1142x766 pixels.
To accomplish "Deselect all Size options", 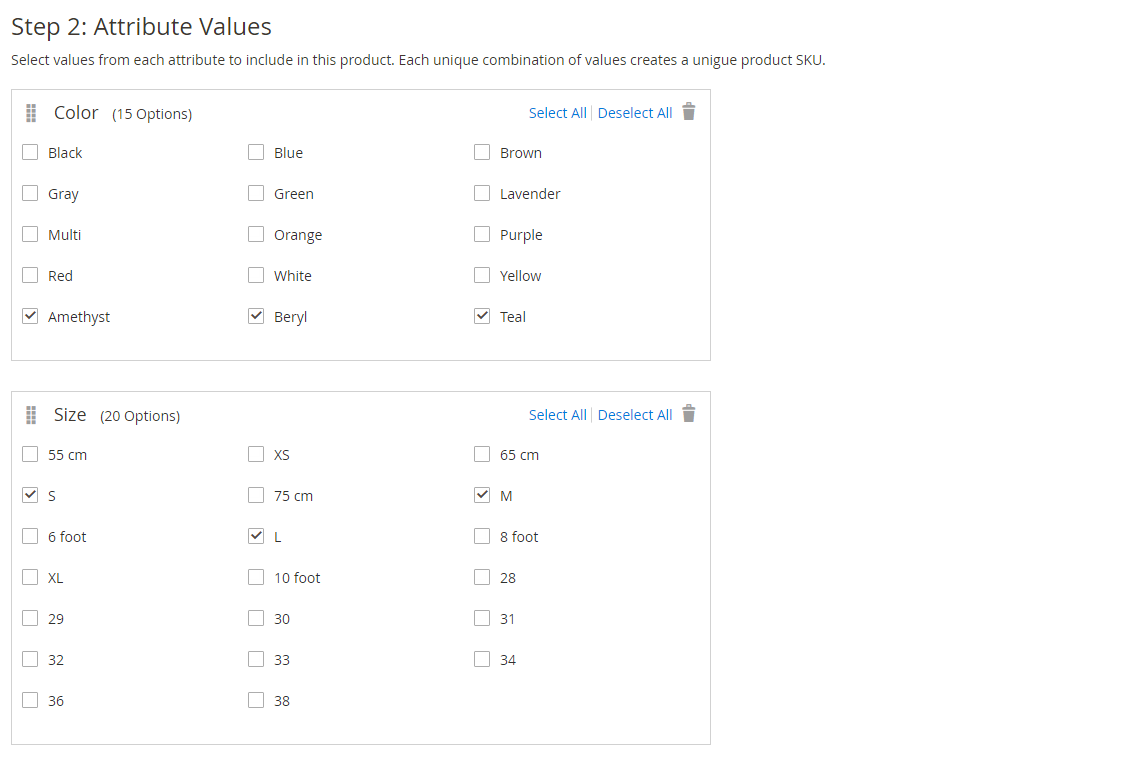I will pyautogui.click(x=634, y=415).
